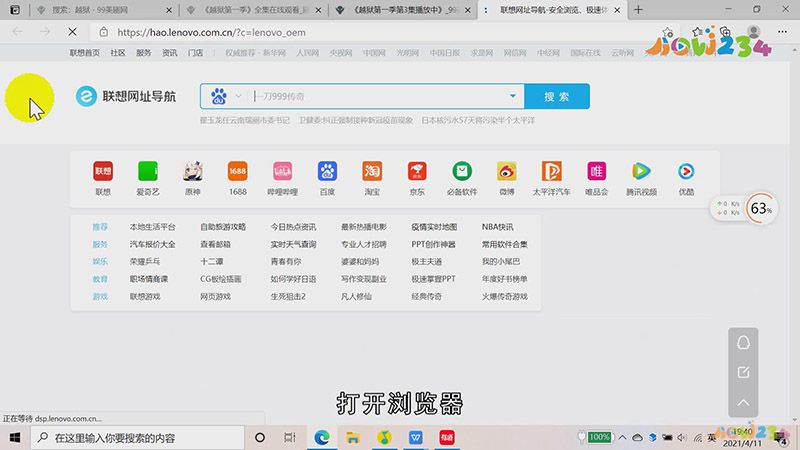Image resolution: width=800 pixels, height=450 pixels.
Task: Click the Windows taskbar search box
Action: click(138, 438)
